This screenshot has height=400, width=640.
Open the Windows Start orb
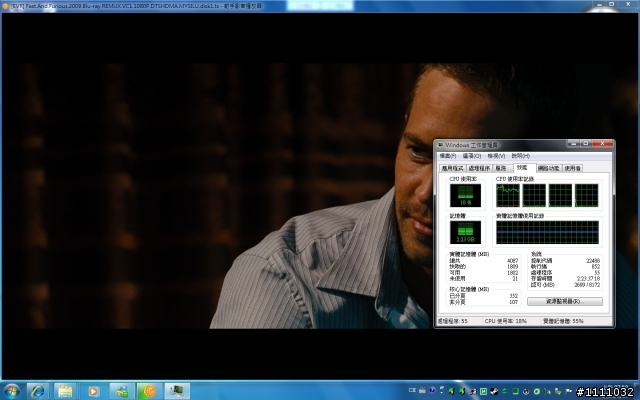[x=11, y=391]
